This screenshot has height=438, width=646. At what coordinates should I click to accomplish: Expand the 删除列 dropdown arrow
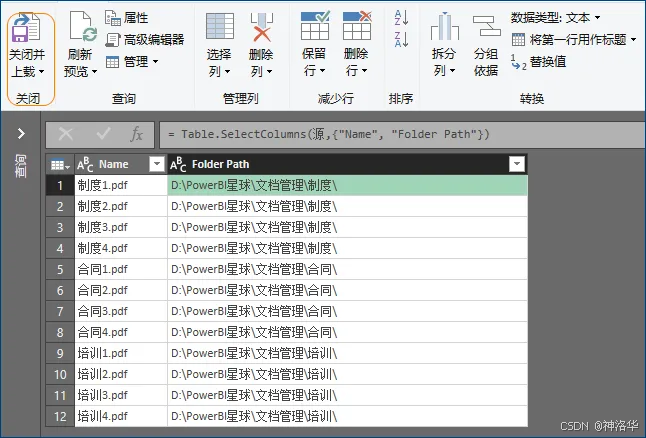tap(269, 72)
